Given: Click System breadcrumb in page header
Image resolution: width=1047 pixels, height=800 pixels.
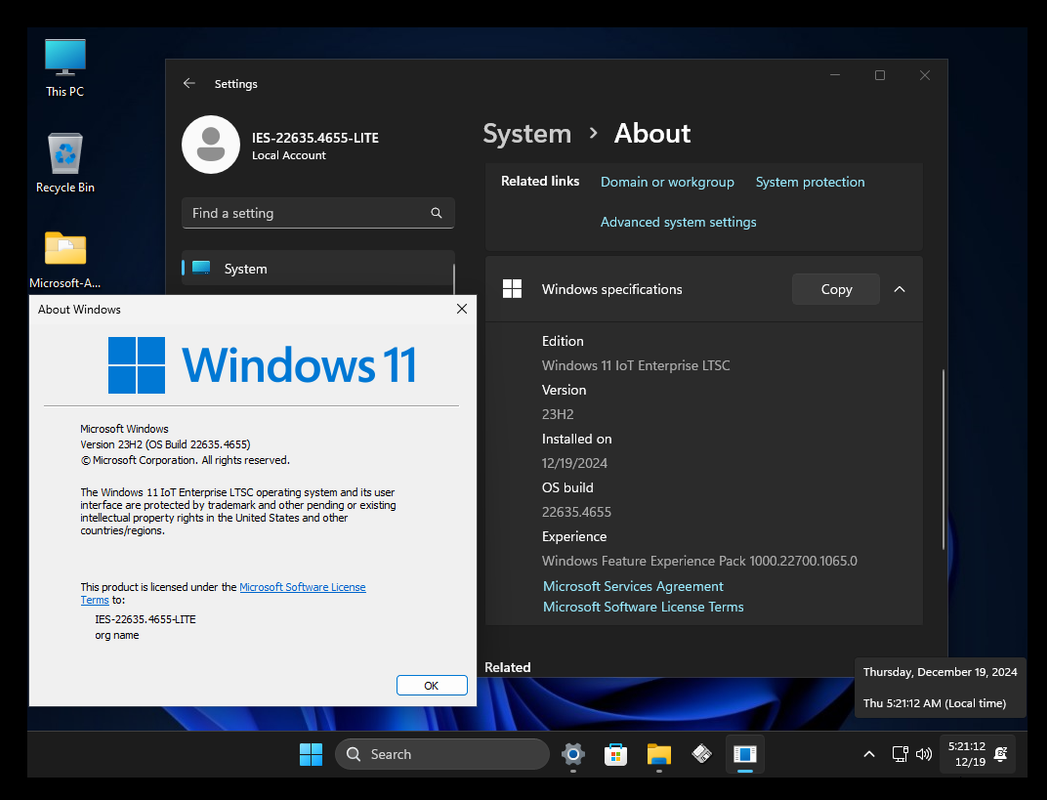Looking at the screenshot, I should pos(527,134).
